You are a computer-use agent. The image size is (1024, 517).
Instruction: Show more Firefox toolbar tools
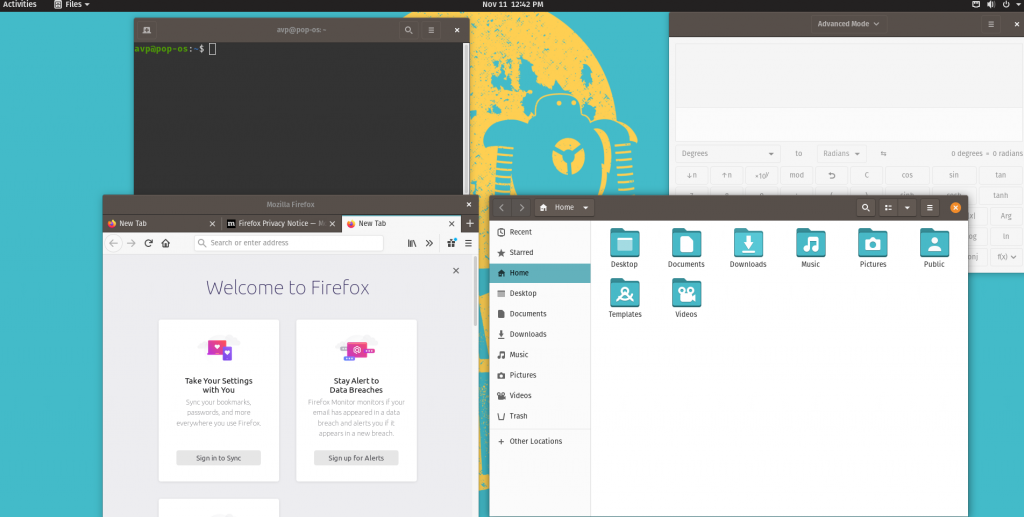pos(429,243)
